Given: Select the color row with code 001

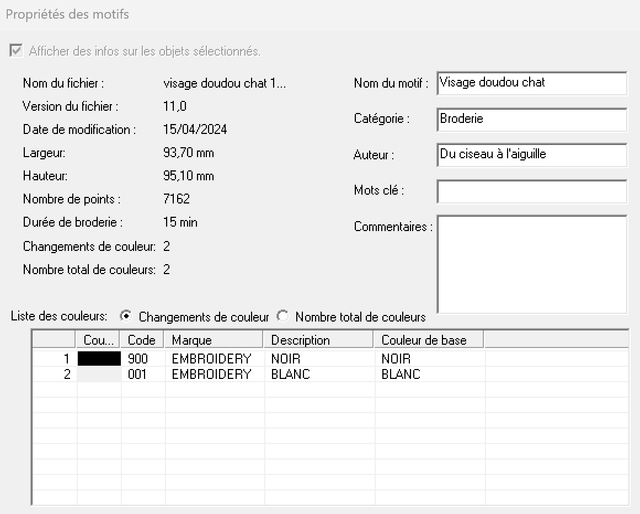Looking at the screenshot, I should click(x=142, y=375).
